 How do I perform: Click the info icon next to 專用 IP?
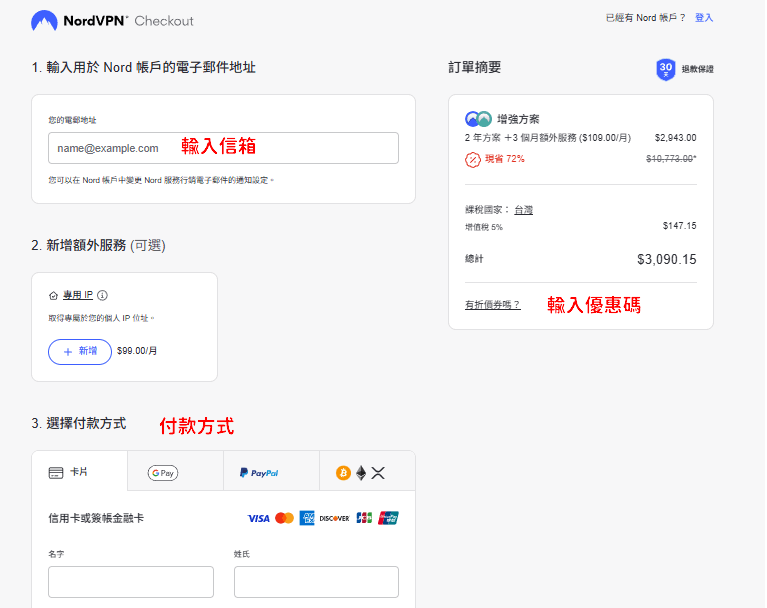102,295
